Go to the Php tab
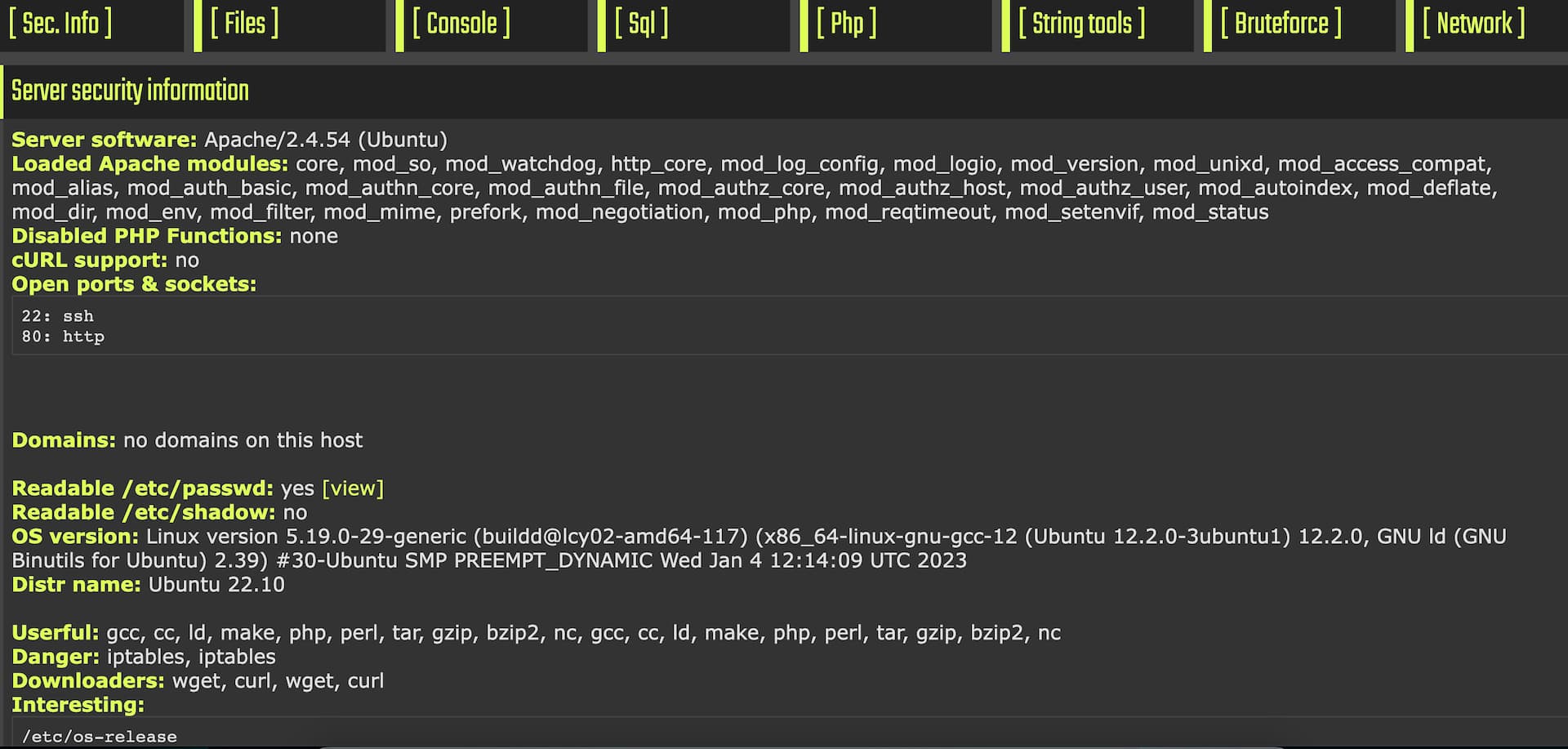 click(846, 24)
